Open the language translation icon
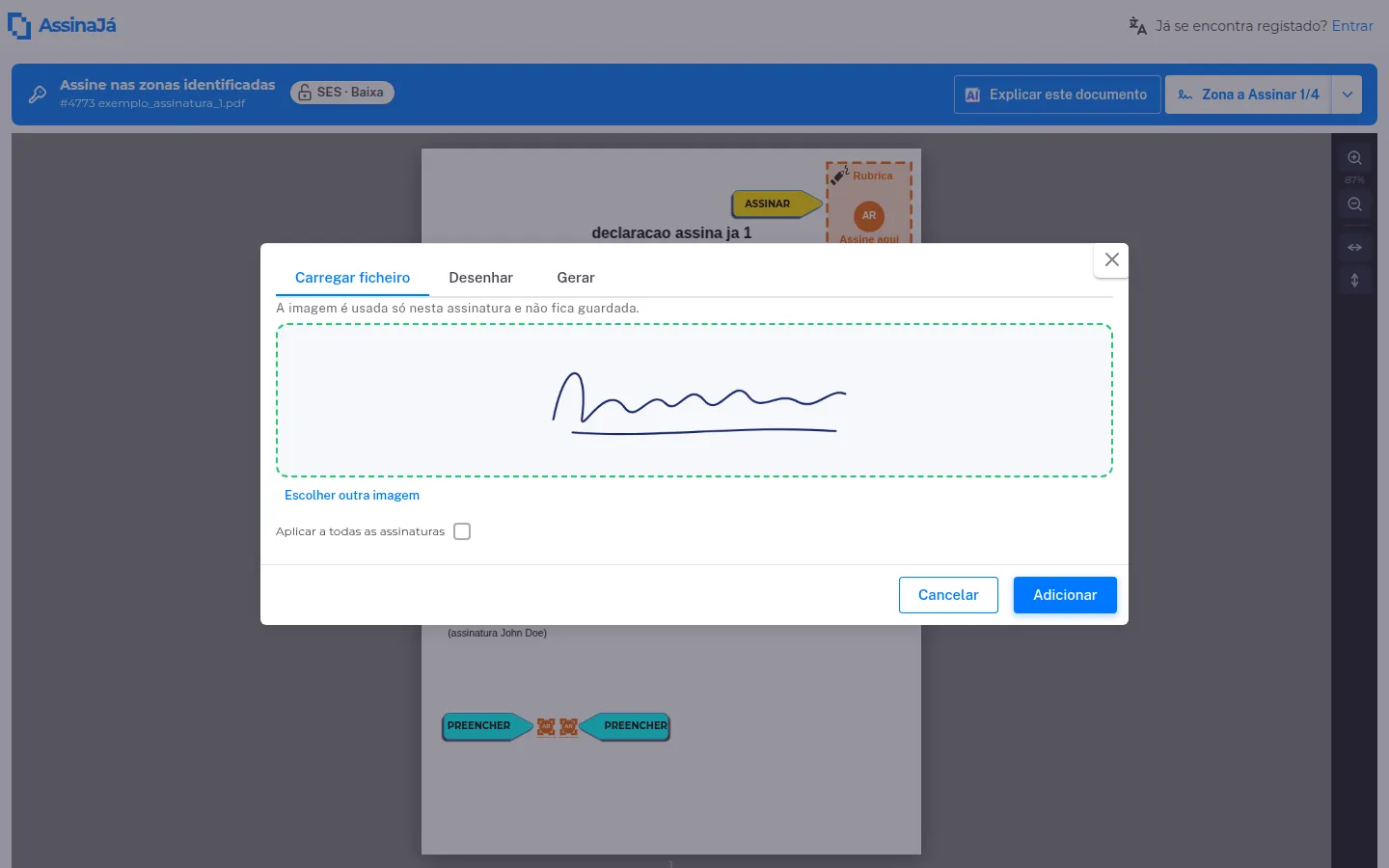The height and width of the screenshot is (868, 1389). click(1138, 26)
